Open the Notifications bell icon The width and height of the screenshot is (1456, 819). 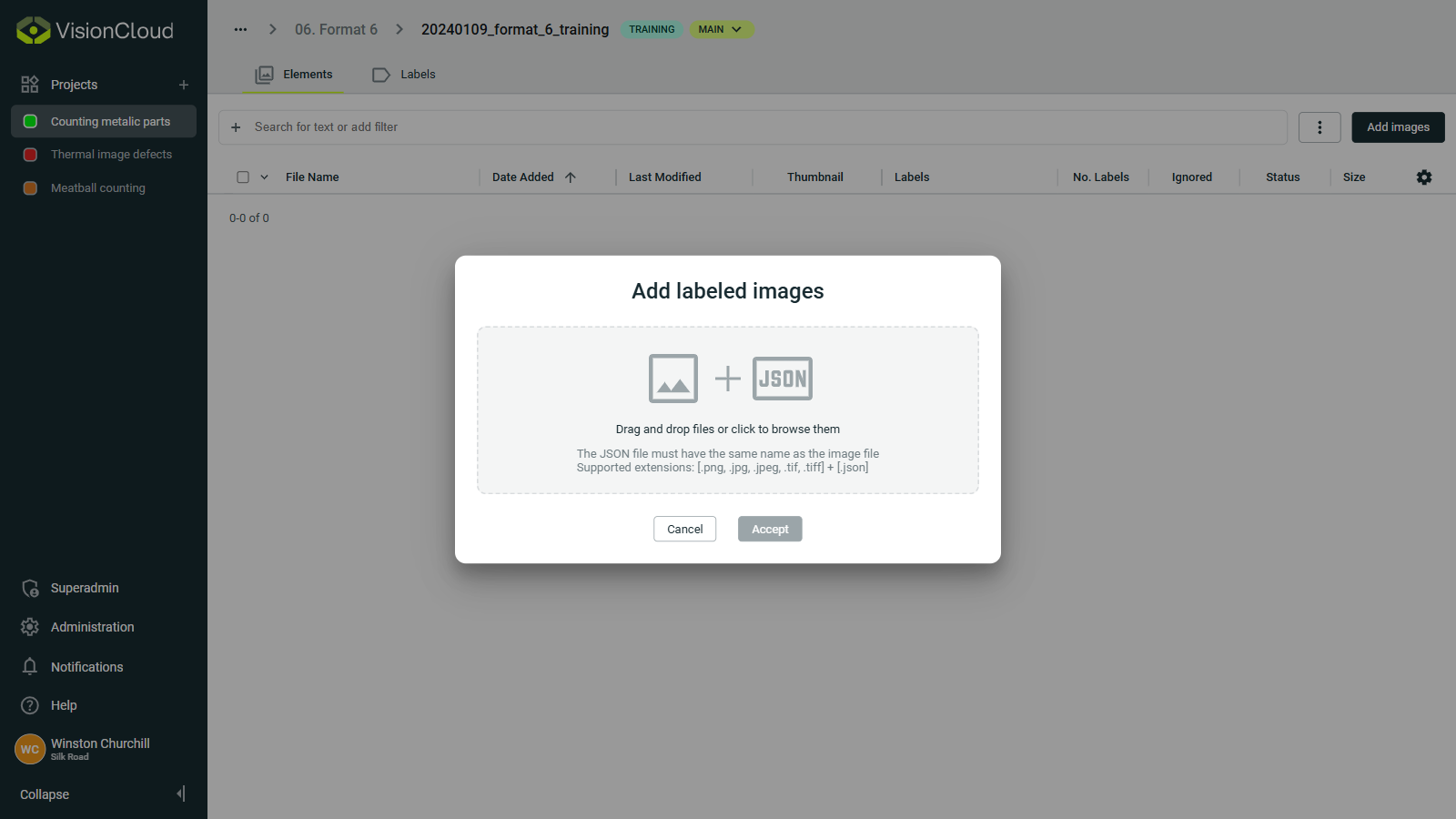(x=30, y=666)
